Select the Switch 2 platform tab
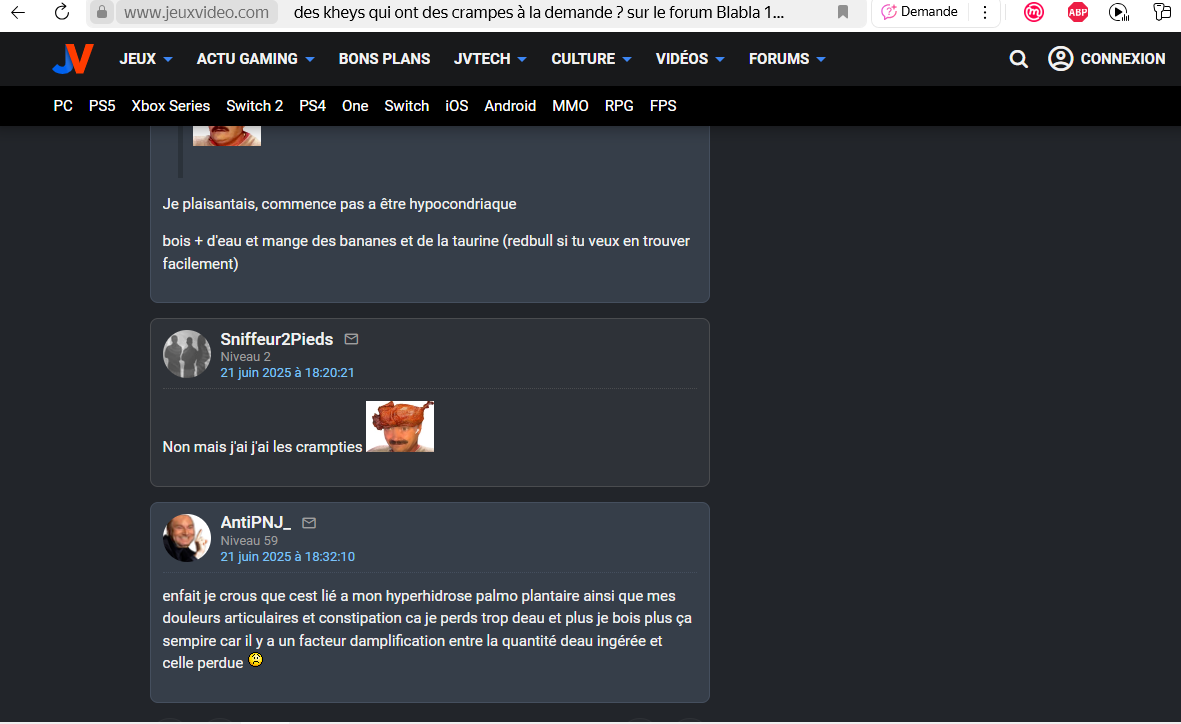This screenshot has height=724, width=1181. (x=255, y=106)
